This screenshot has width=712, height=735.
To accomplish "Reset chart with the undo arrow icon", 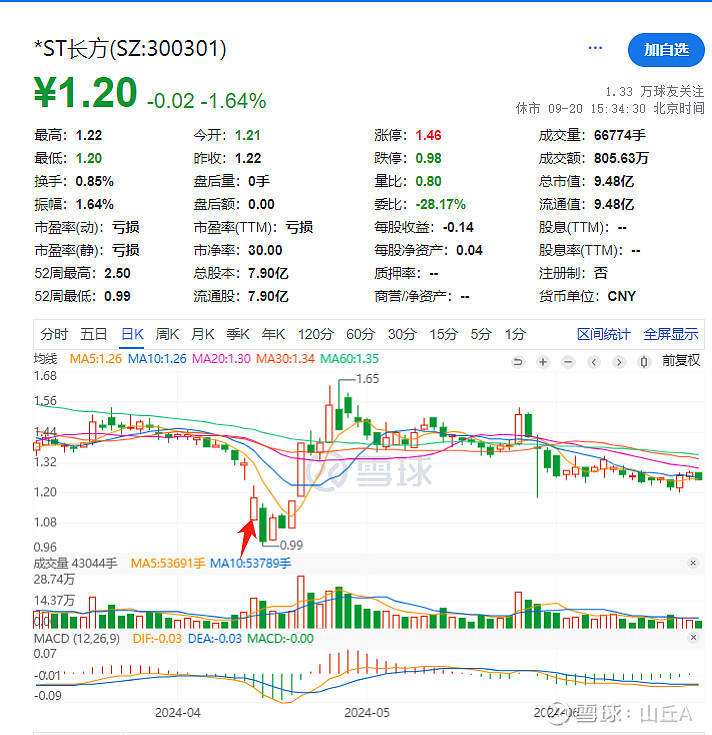I will (518, 362).
